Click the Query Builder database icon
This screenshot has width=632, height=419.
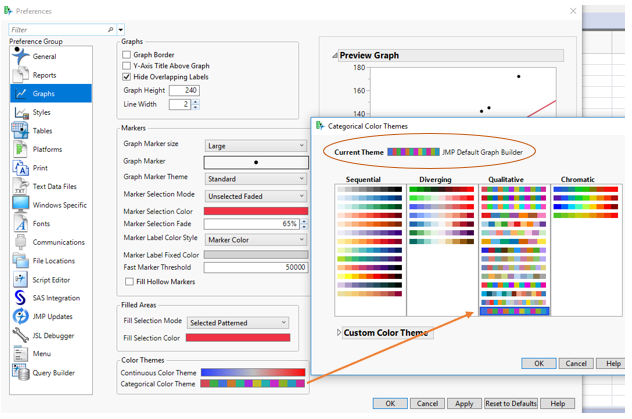click(20, 373)
